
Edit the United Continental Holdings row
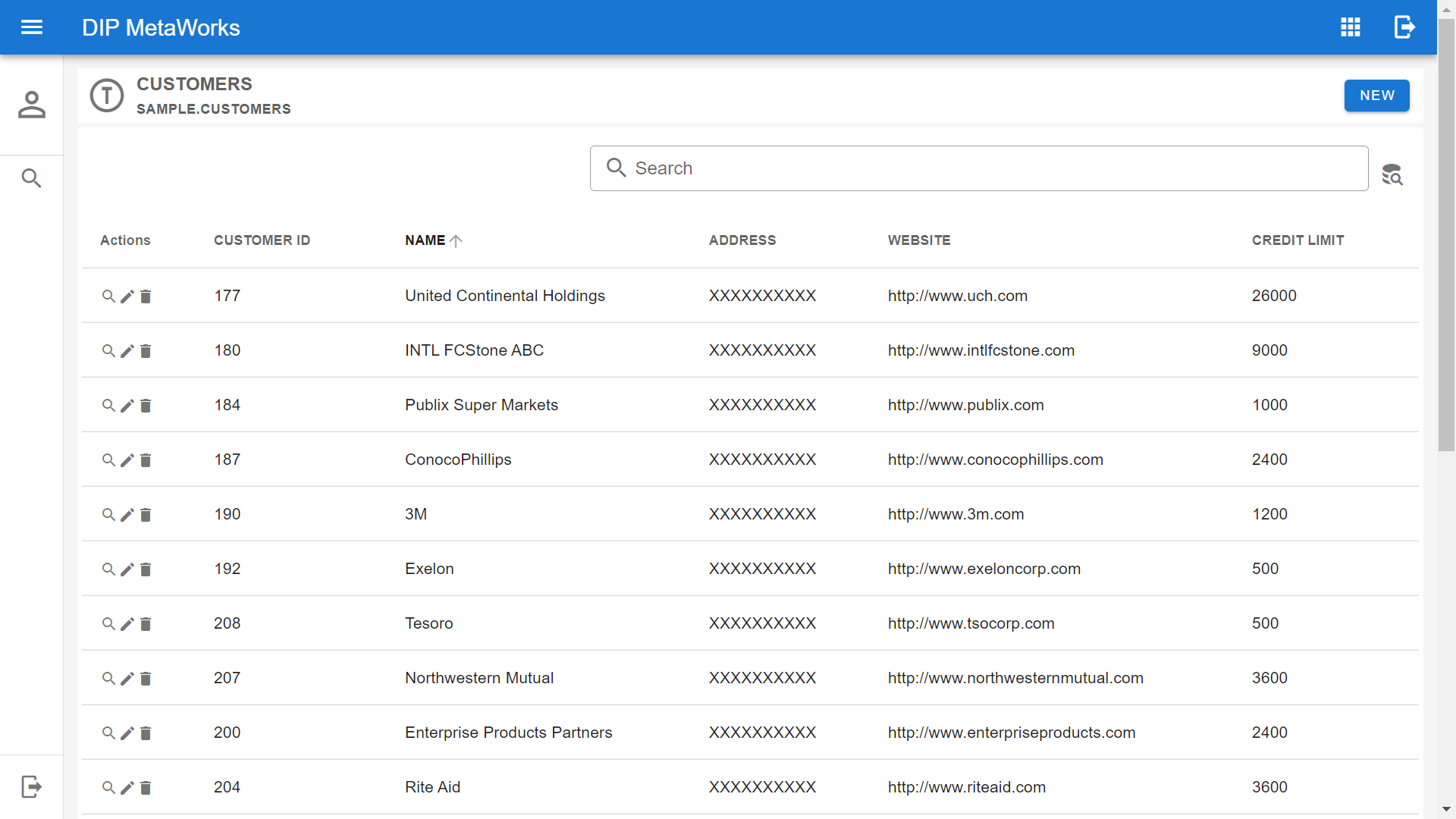click(x=127, y=296)
